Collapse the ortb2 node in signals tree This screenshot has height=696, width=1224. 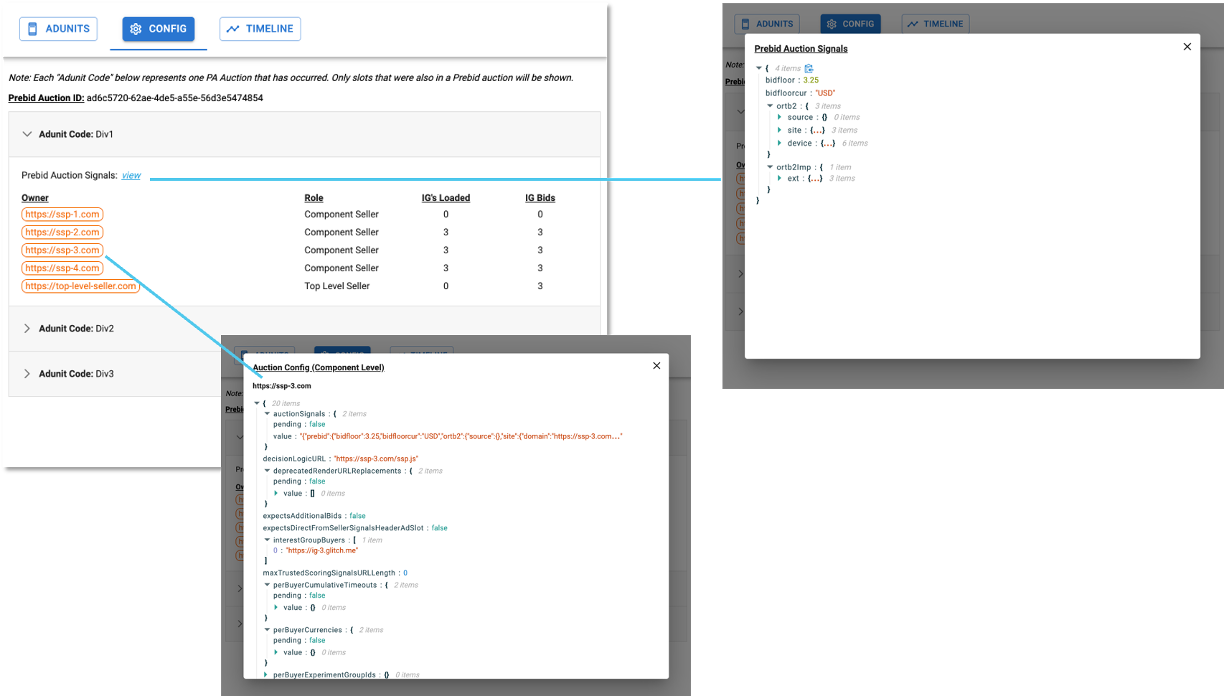(770, 106)
